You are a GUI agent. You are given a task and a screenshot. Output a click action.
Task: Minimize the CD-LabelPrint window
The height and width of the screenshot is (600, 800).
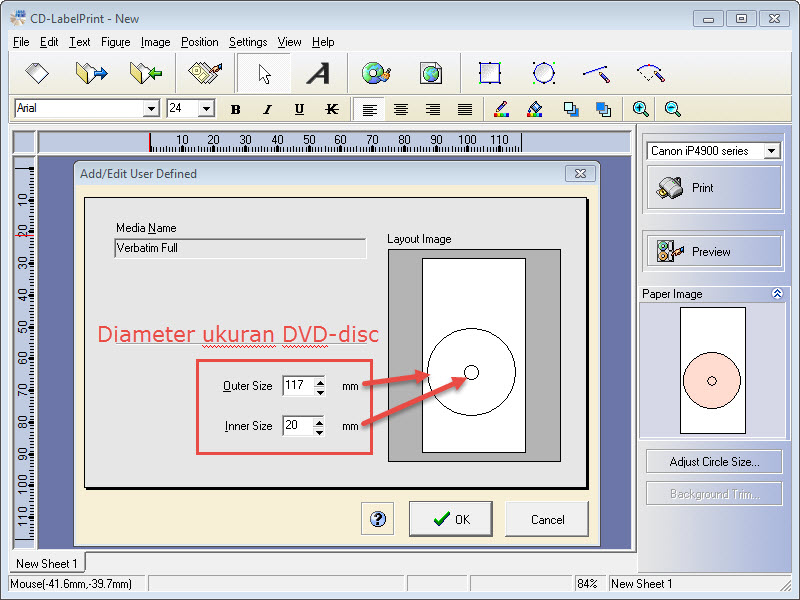pos(708,19)
